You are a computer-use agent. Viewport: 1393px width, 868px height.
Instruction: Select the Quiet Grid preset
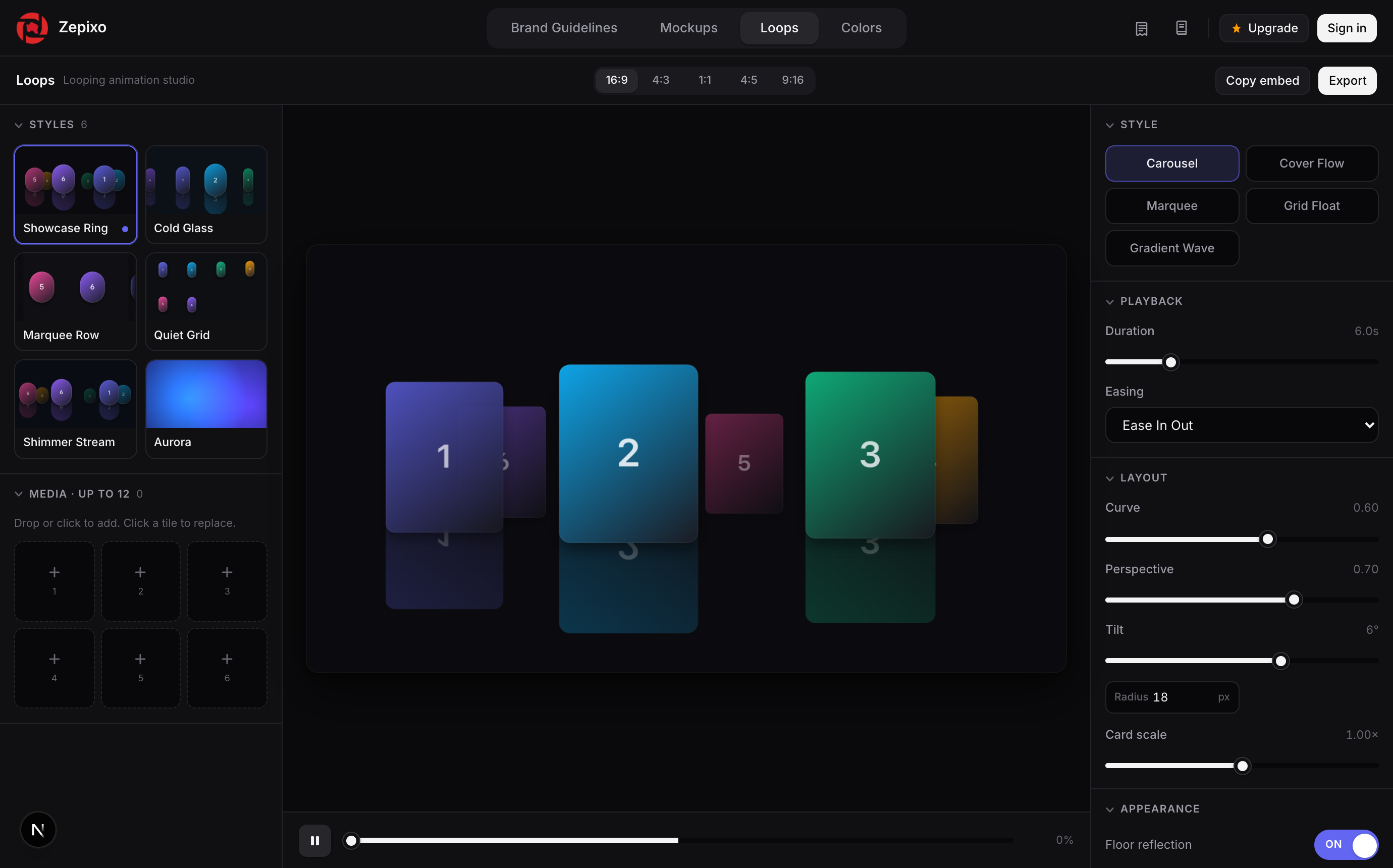click(x=206, y=302)
